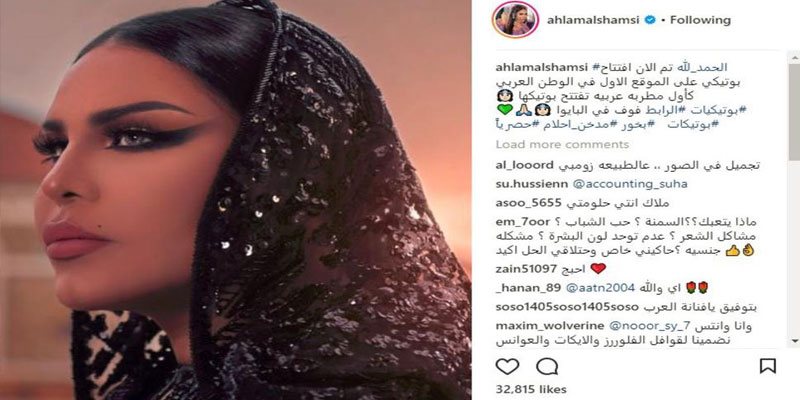This screenshot has width=800, height=400.
Task: Like the post with heart icon
Action: [507, 366]
